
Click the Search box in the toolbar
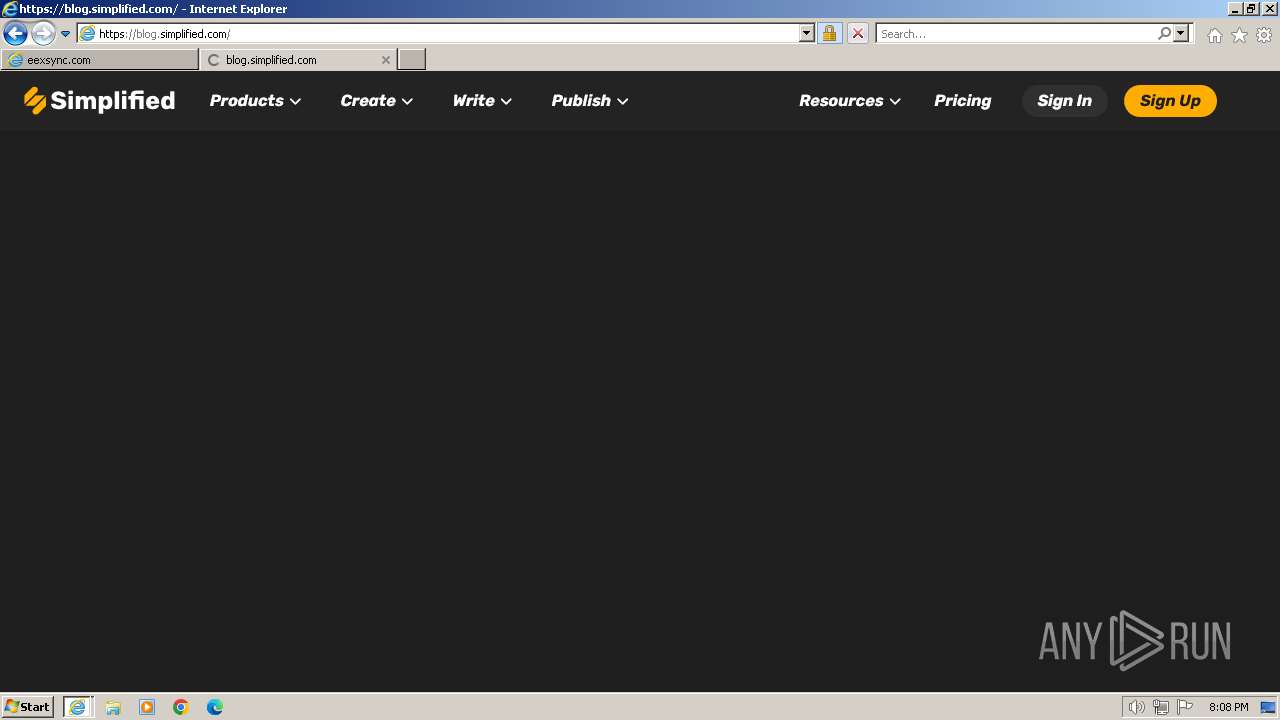coord(1016,33)
